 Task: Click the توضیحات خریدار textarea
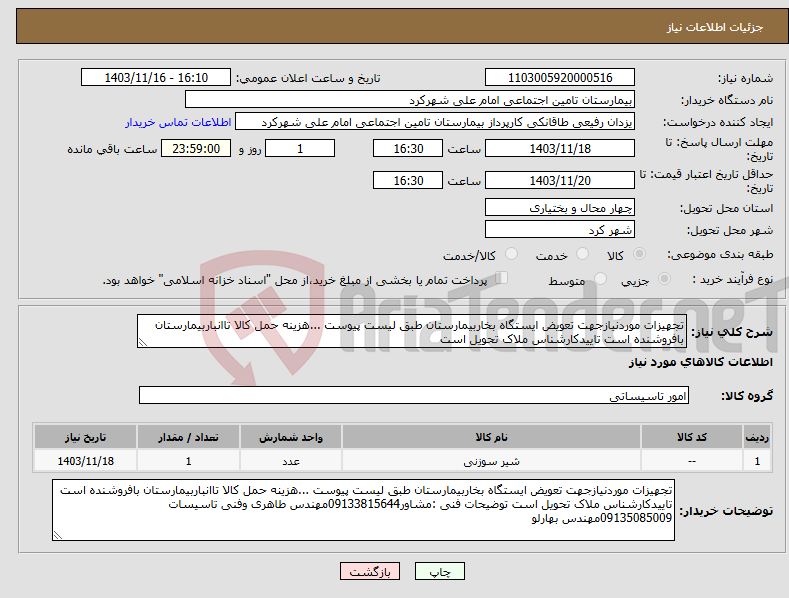point(363,510)
